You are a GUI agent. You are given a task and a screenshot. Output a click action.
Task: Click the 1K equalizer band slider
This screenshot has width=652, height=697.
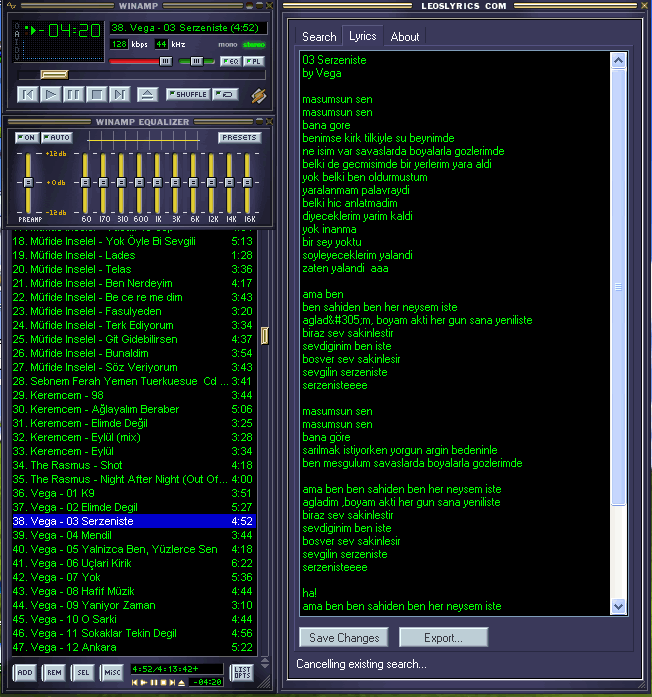point(157,182)
